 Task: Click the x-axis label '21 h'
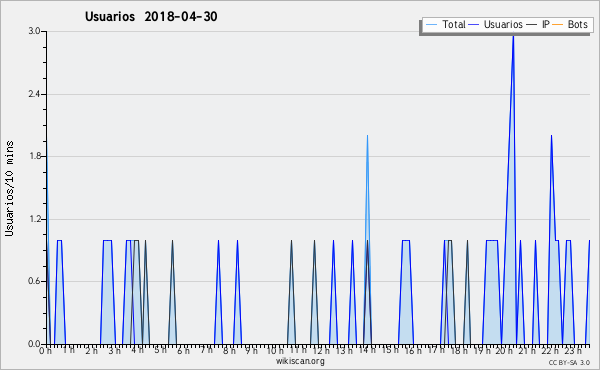tap(528, 351)
